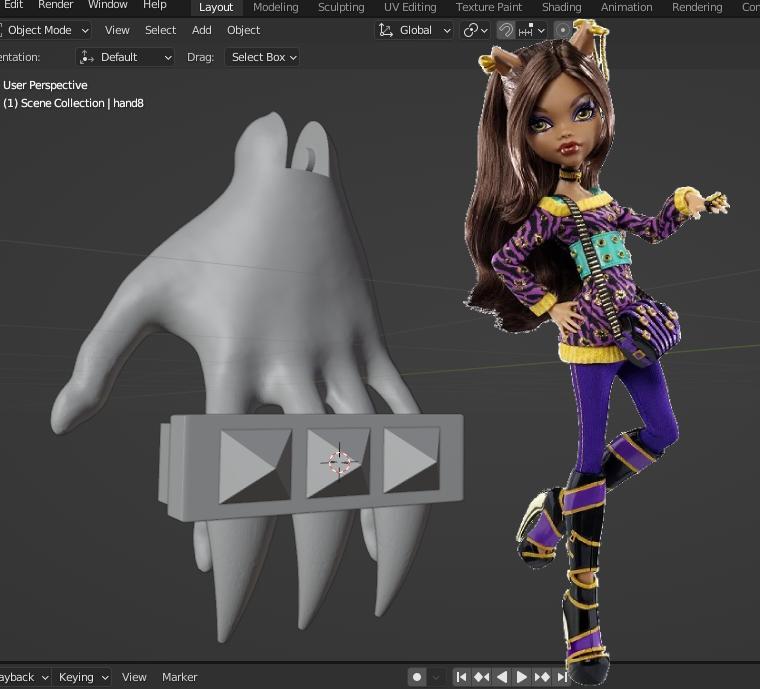Switch to the Sculpting workspace tab
This screenshot has width=760, height=689.
[x=341, y=7]
